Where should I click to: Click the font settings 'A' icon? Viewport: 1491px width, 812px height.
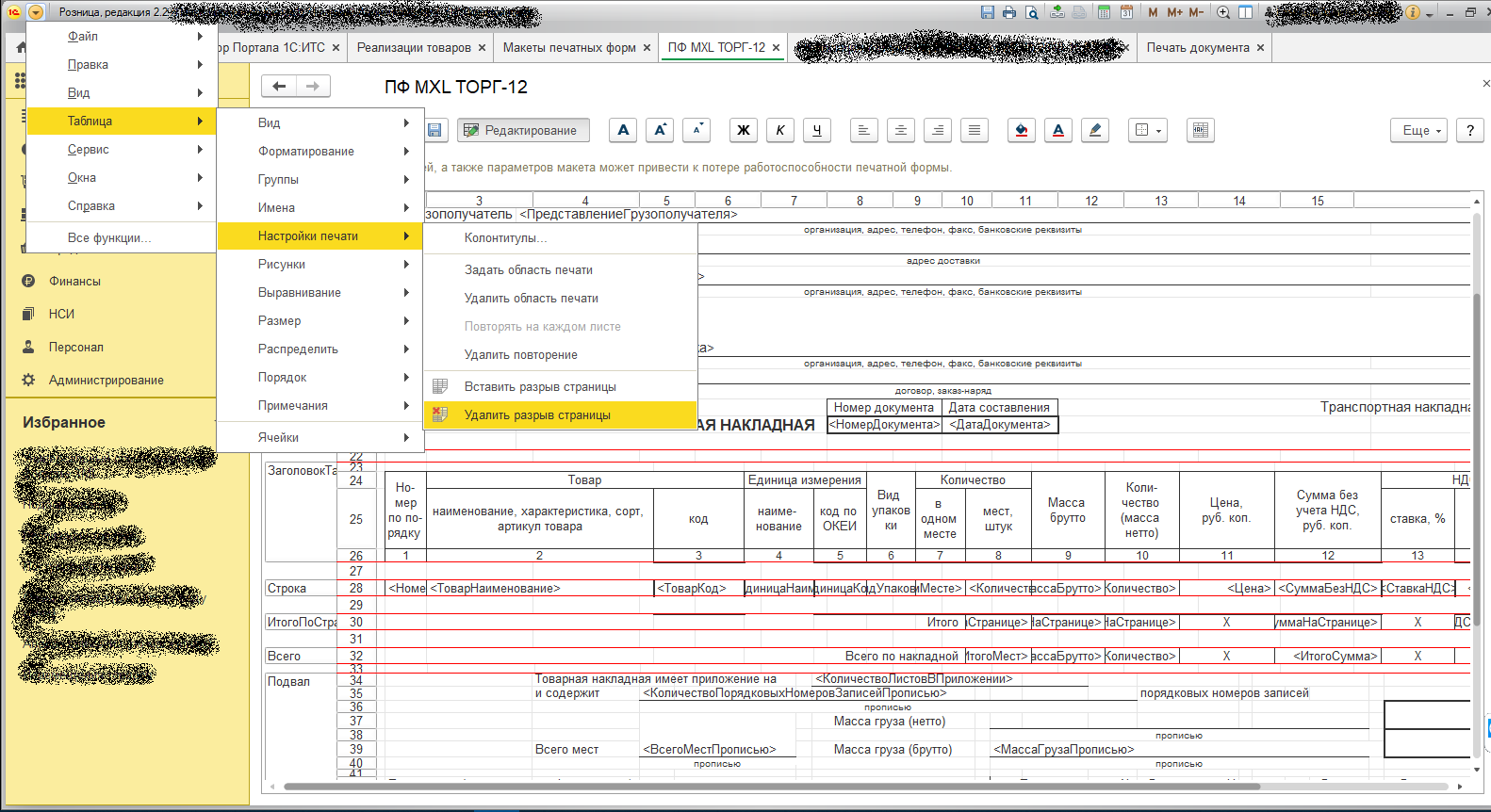tap(623, 130)
